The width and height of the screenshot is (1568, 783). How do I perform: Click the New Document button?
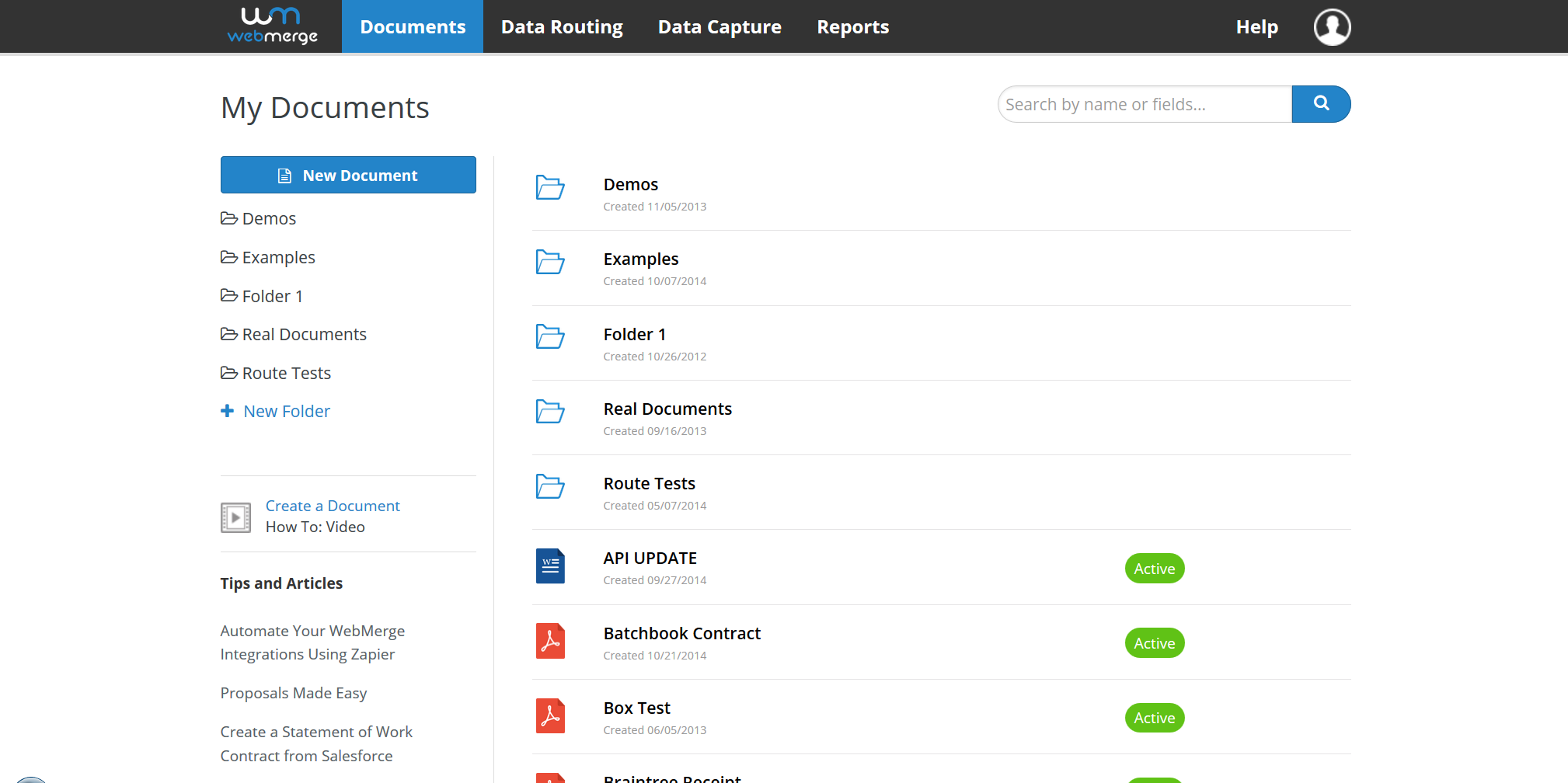pos(347,175)
